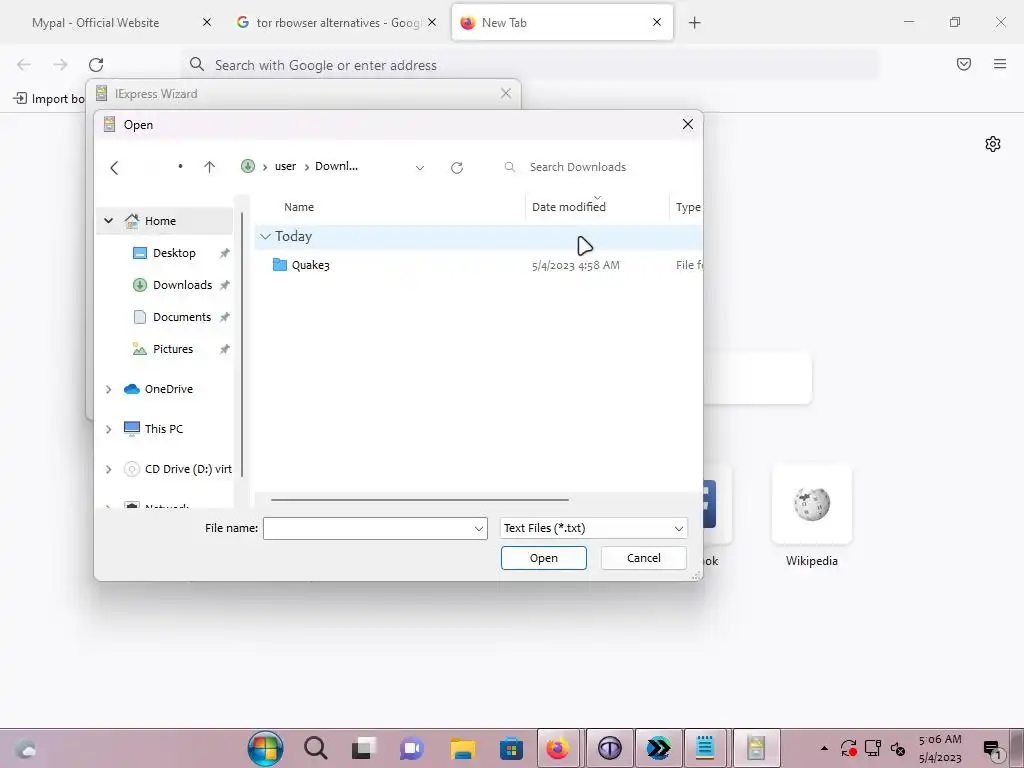Show hidden system tray icons
This screenshot has height=768, width=1024.
point(824,748)
